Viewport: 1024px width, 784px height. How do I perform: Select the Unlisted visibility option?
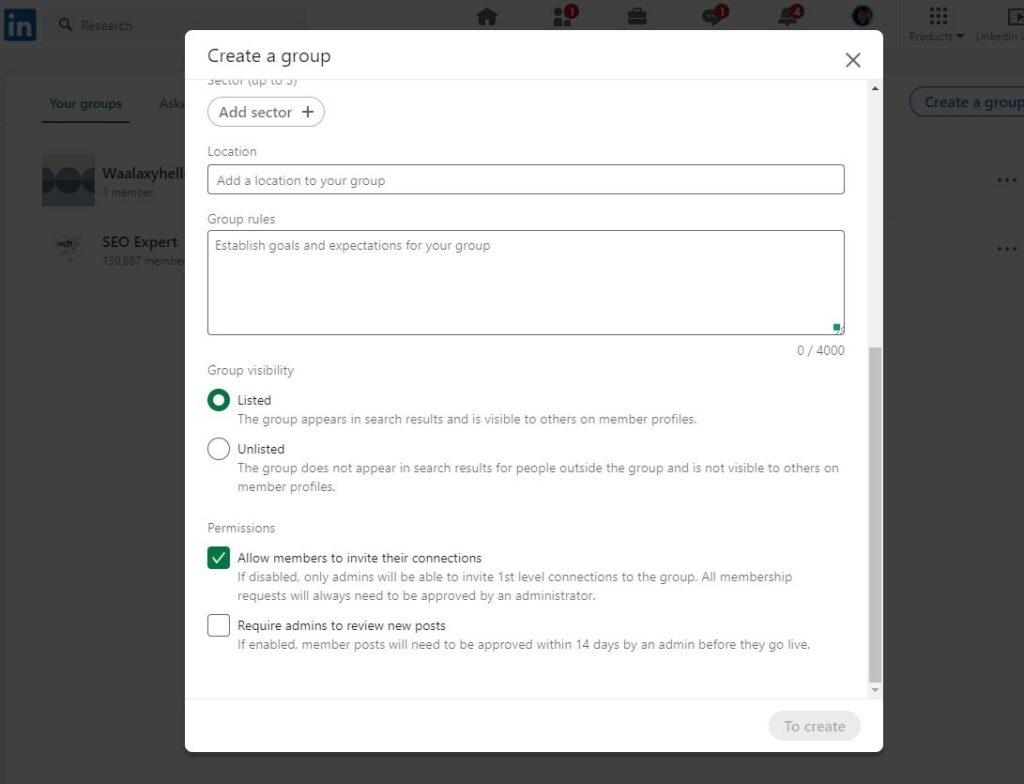pyautogui.click(x=218, y=448)
